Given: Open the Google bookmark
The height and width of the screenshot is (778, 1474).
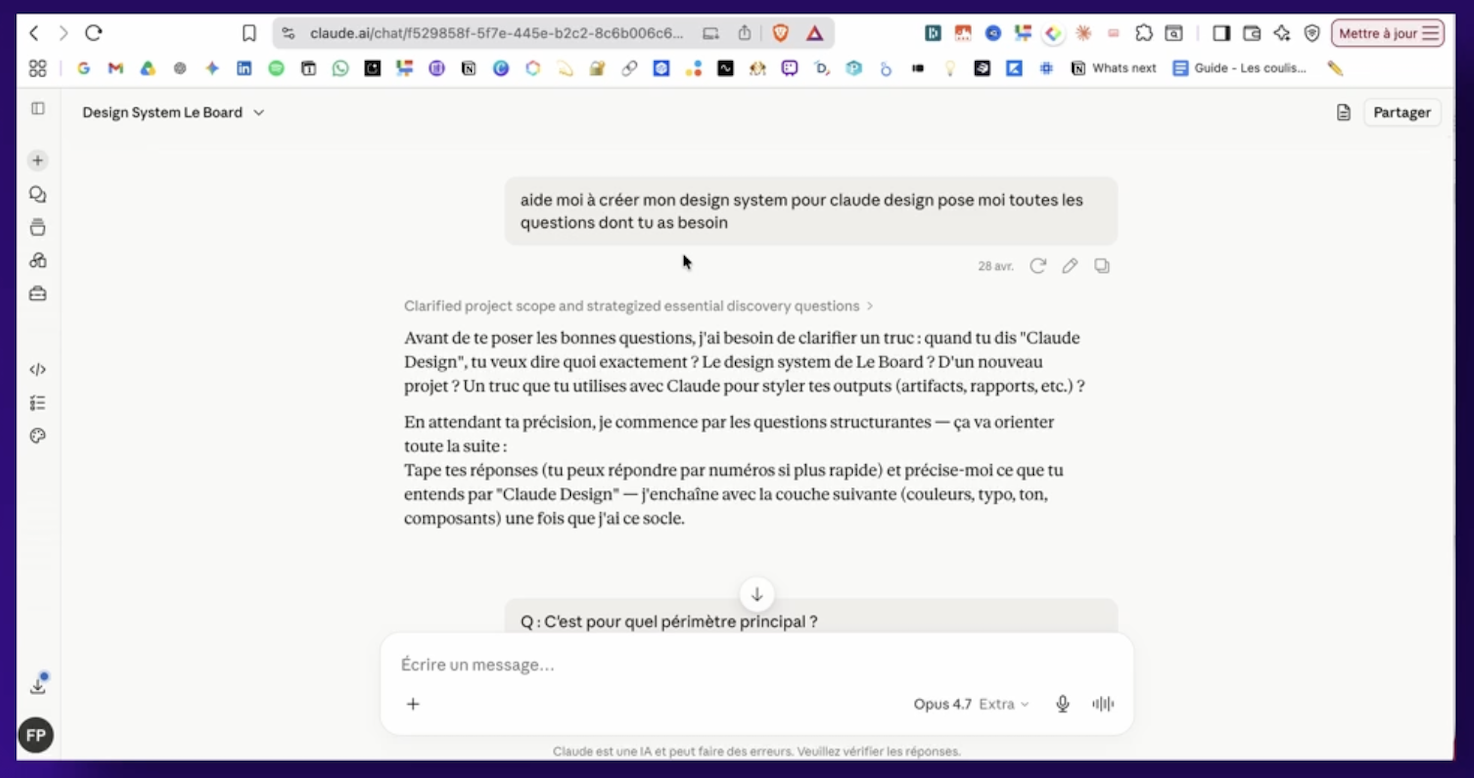Looking at the screenshot, I should [x=83, y=68].
